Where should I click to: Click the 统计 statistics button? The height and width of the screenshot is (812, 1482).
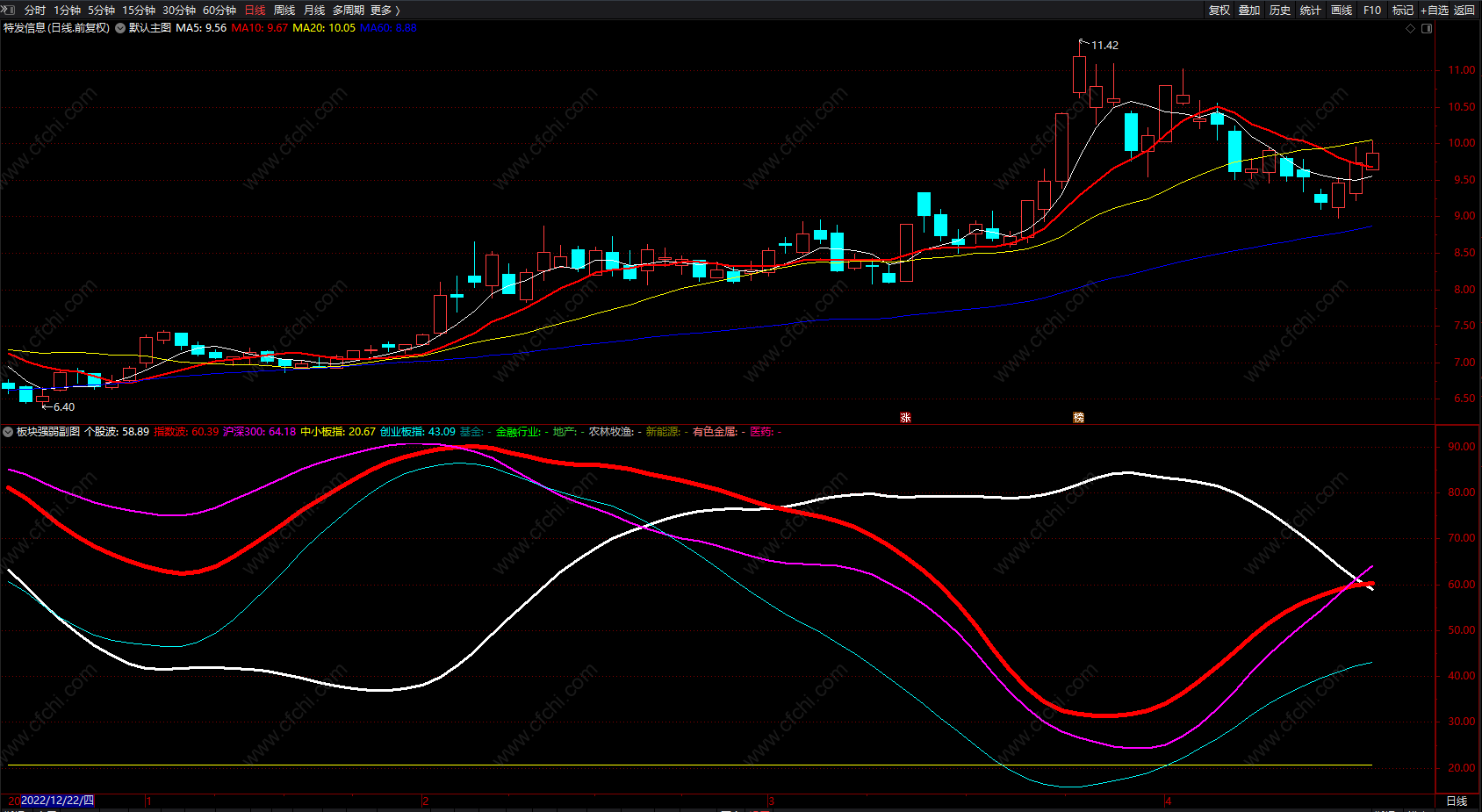[1311, 11]
